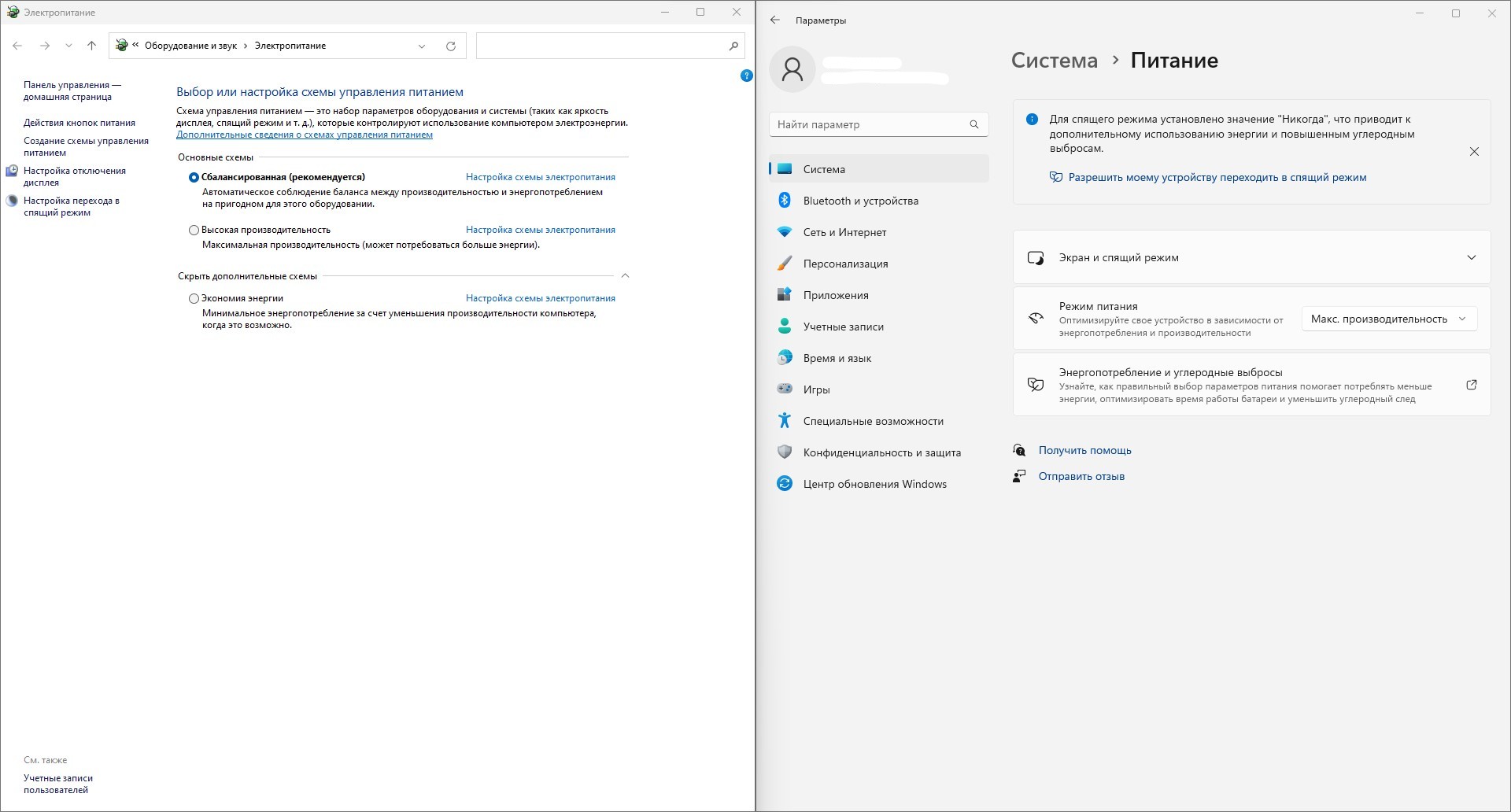Screen dimensions: 1511x812
Task: Maximize the Параметры window
Action: coord(1456,13)
